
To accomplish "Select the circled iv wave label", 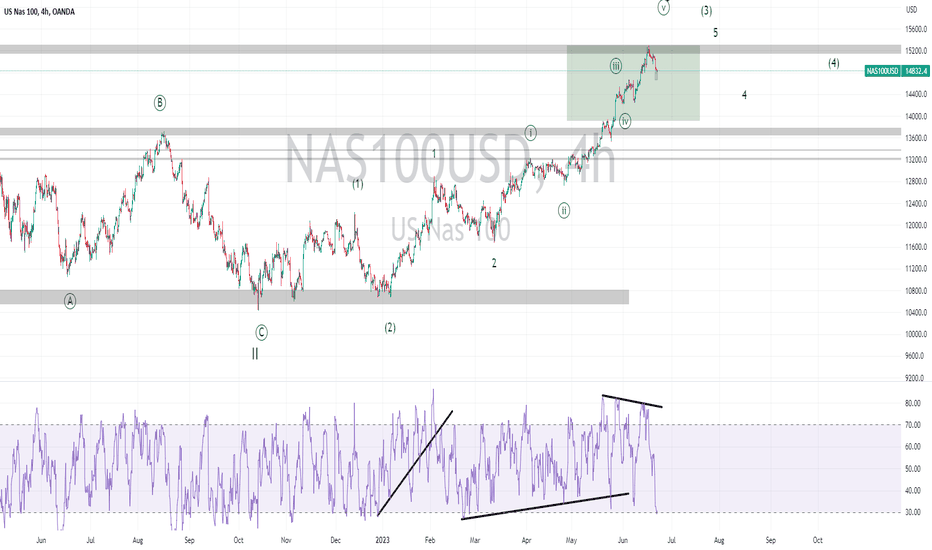I will coord(625,121).
